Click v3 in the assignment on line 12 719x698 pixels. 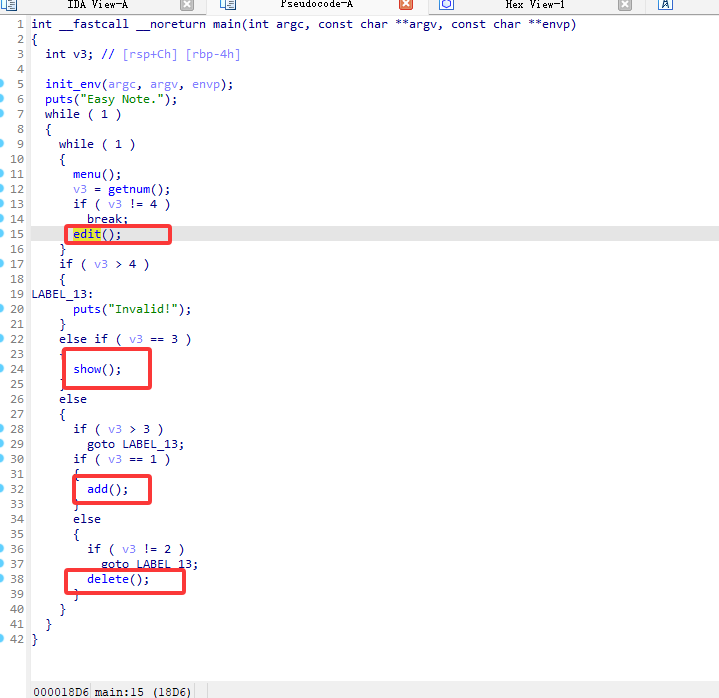[x=80, y=189]
